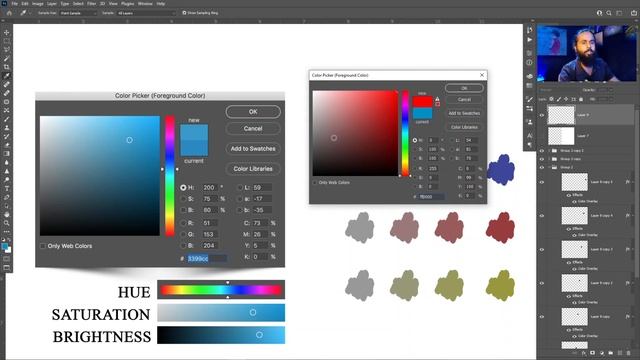This screenshot has height=360, width=640.
Task: Select the Gradient tool
Action: (7, 153)
